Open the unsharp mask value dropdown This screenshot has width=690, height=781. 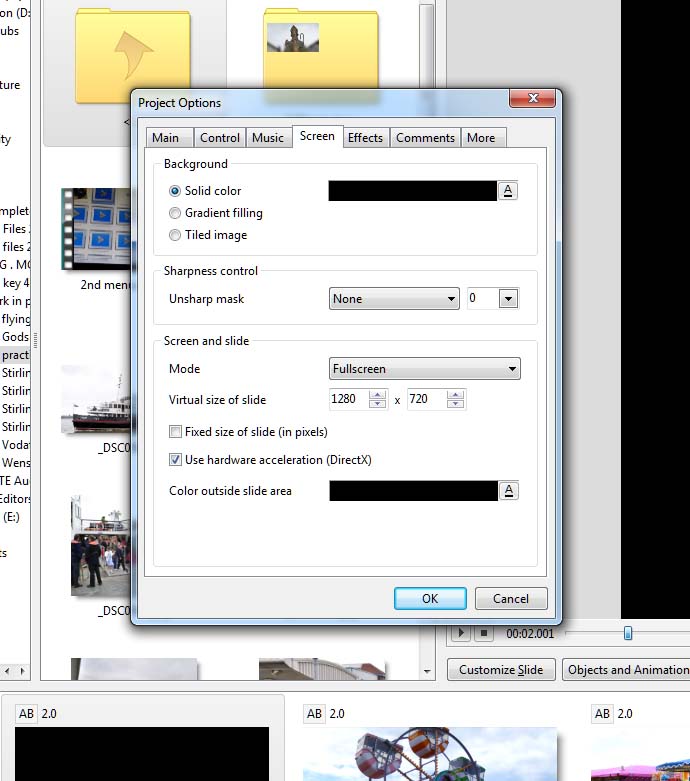click(x=507, y=299)
